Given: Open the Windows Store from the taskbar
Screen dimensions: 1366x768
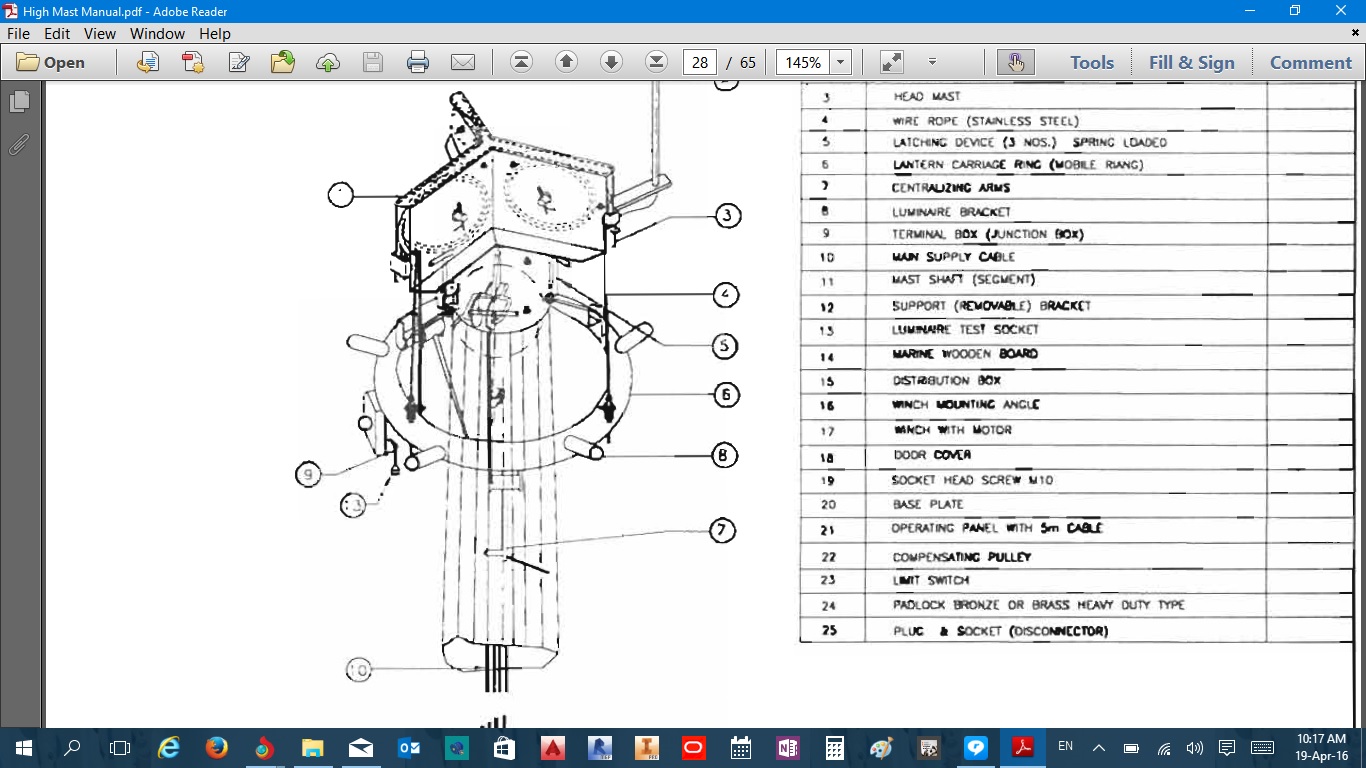Looking at the screenshot, I should tap(504, 747).
